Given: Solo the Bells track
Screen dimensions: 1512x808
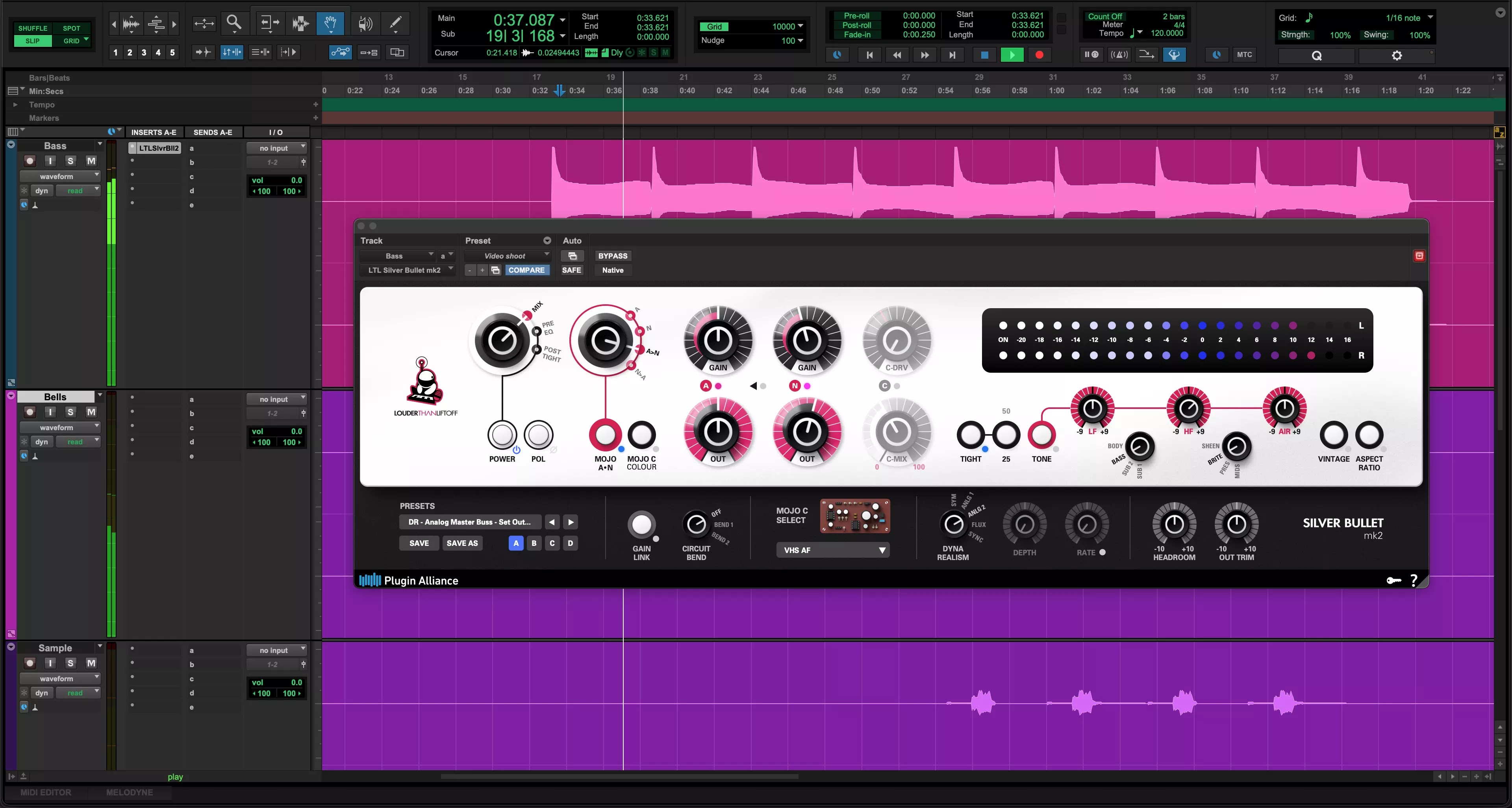Looking at the screenshot, I should pyautogui.click(x=70, y=412).
